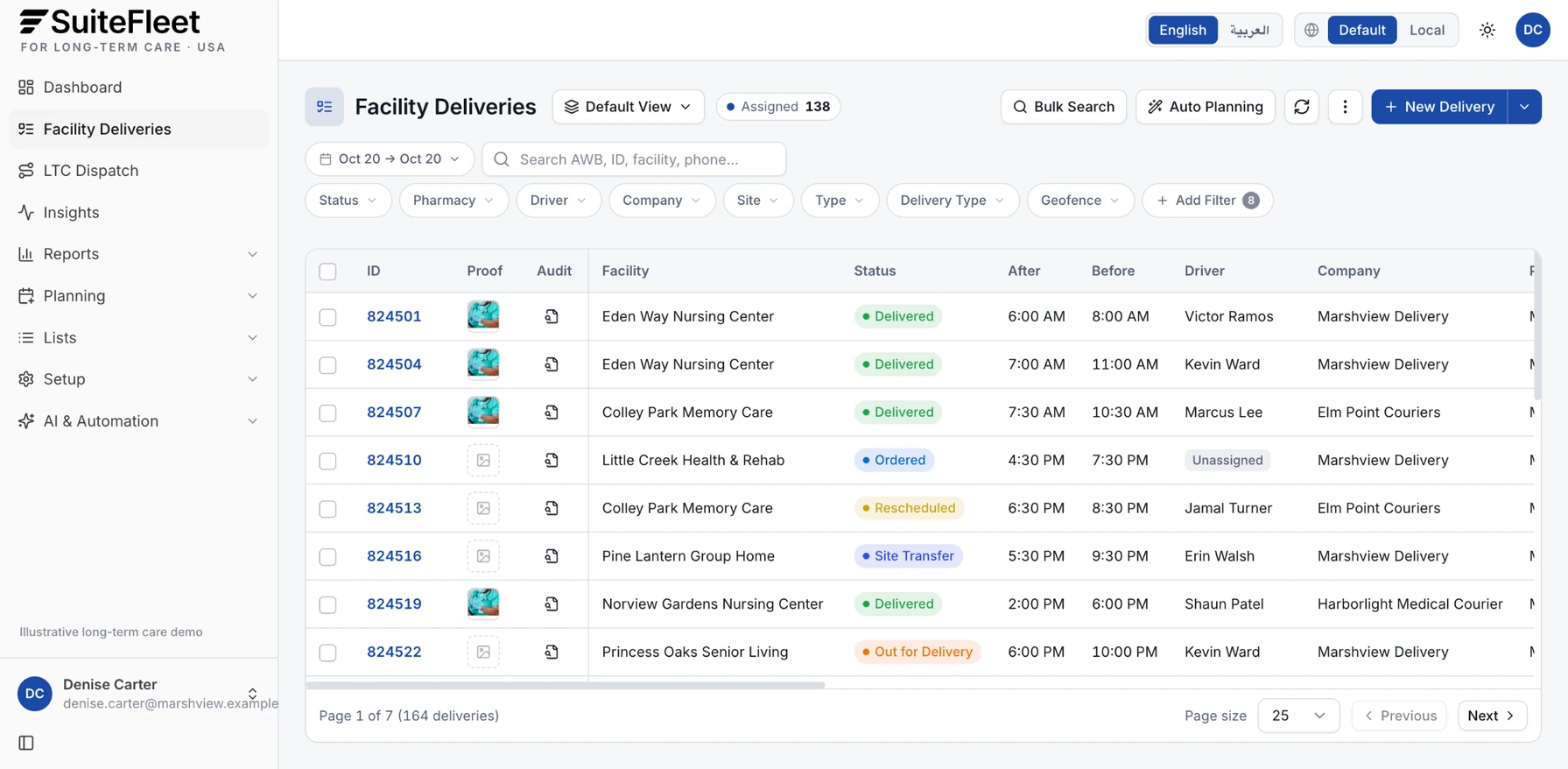Check the row checkbox for 824516
1568x769 pixels.
click(x=327, y=557)
